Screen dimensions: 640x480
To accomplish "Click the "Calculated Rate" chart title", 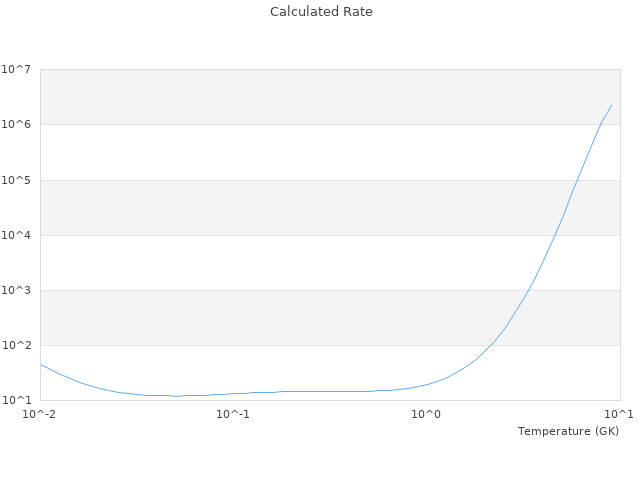I will [321, 12].
